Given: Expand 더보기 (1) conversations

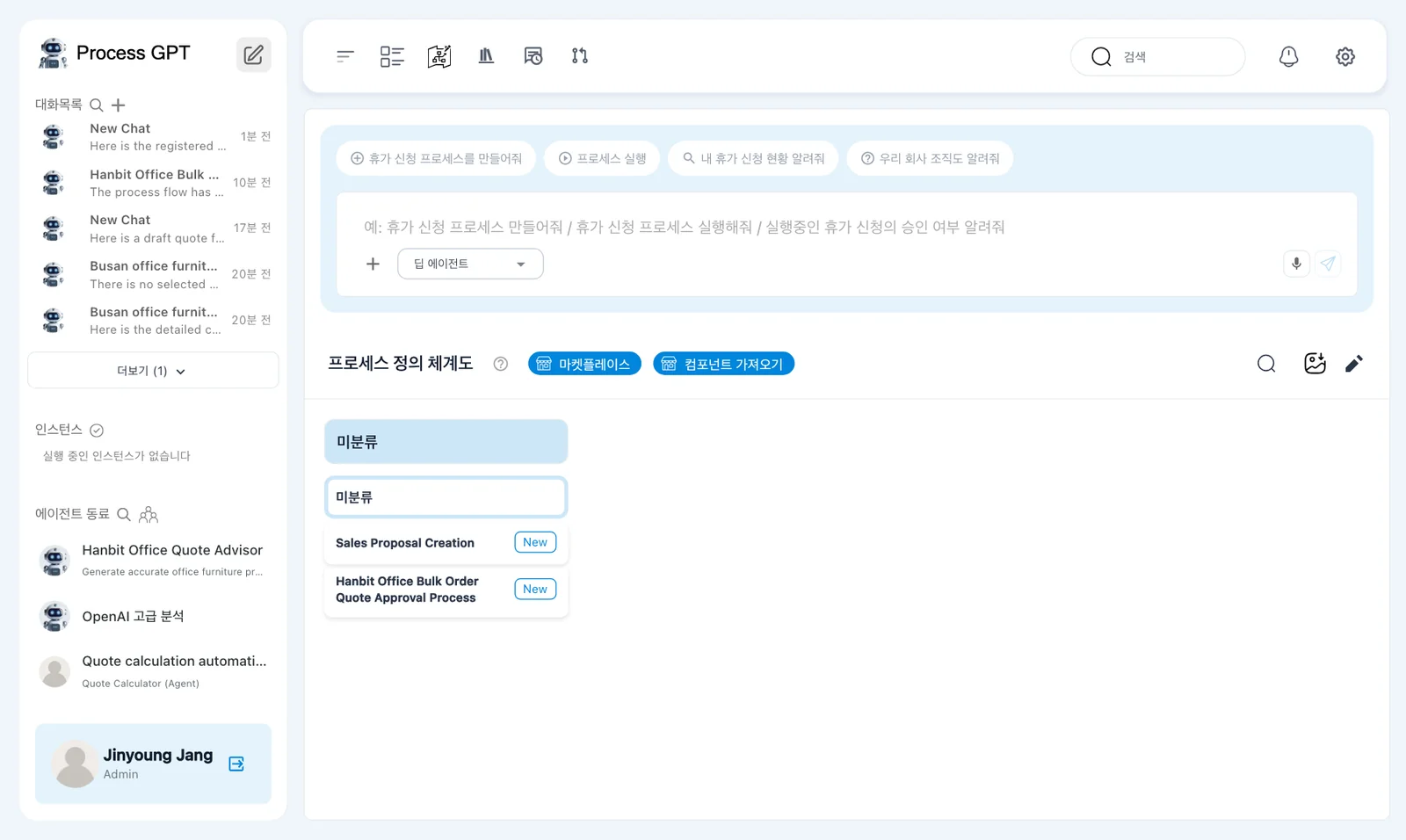Looking at the screenshot, I should (153, 371).
